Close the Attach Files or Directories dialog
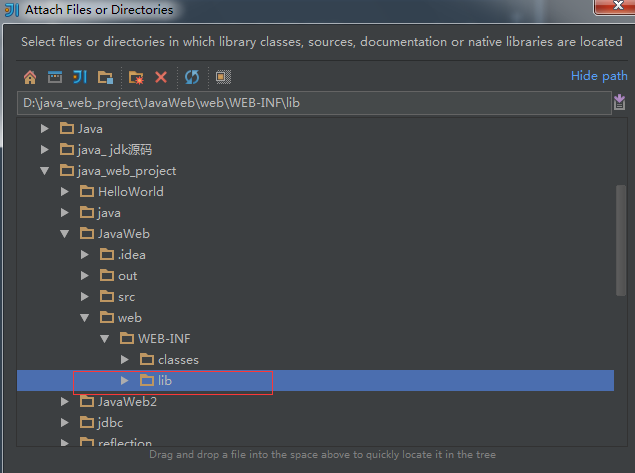The image size is (635, 473). coord(616,6)
